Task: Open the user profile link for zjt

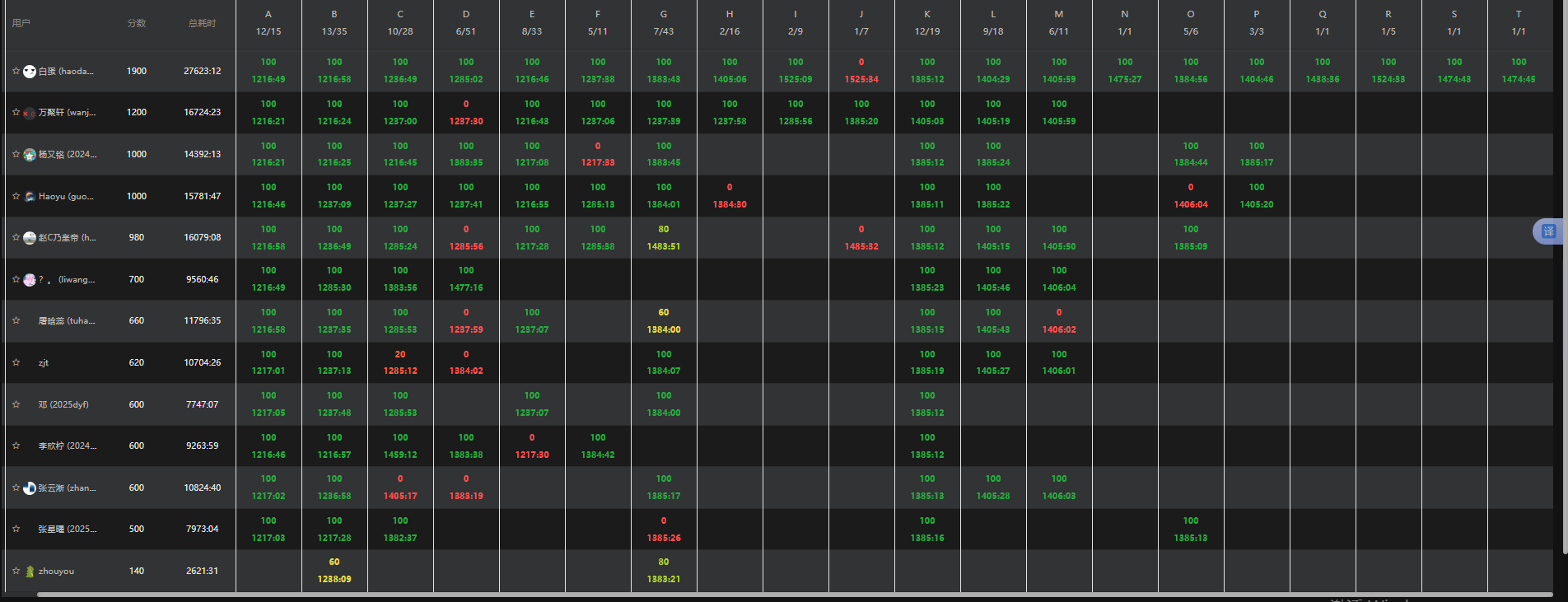Action: coord(44,363)
